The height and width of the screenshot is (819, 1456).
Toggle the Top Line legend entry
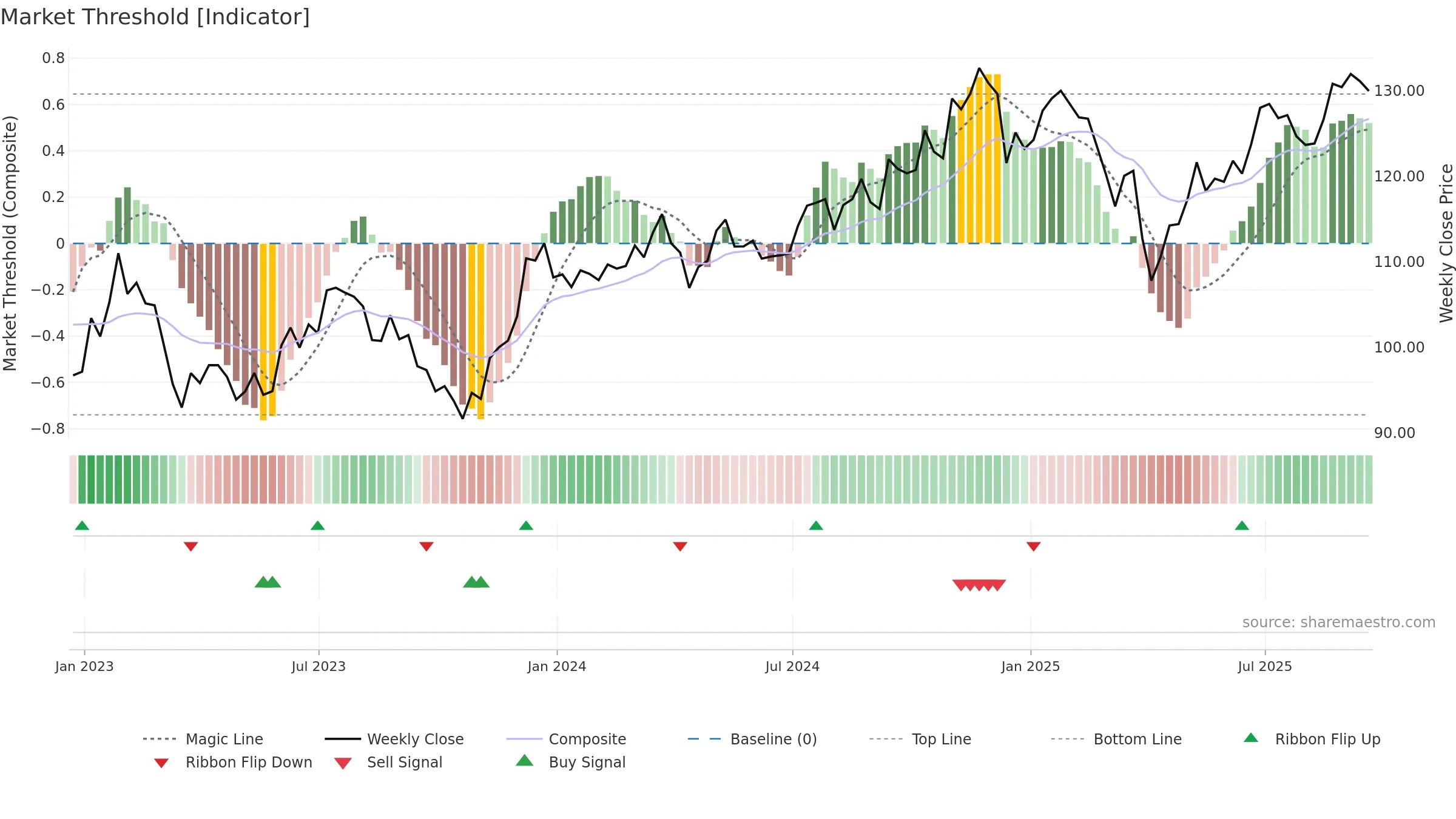920,739
